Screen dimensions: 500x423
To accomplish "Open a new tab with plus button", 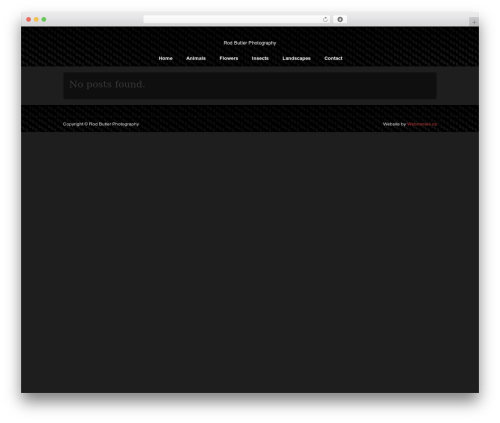I will [474, 22].
